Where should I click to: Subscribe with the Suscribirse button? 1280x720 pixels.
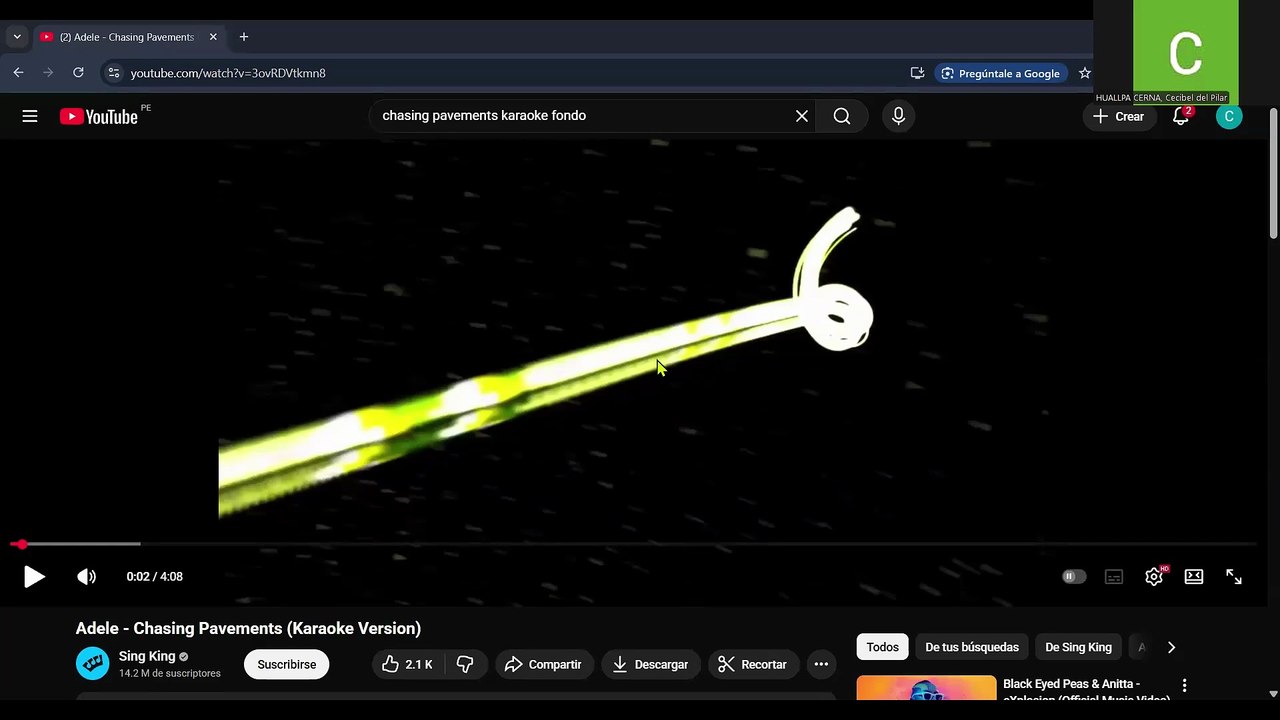287,664
